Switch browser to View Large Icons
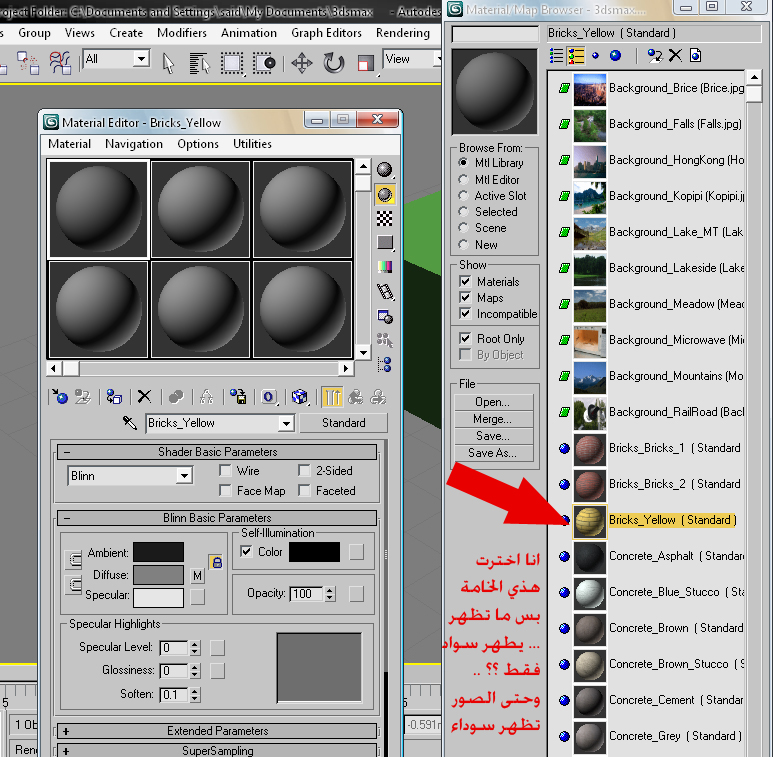Screen dimensions: 773x757 615,56
